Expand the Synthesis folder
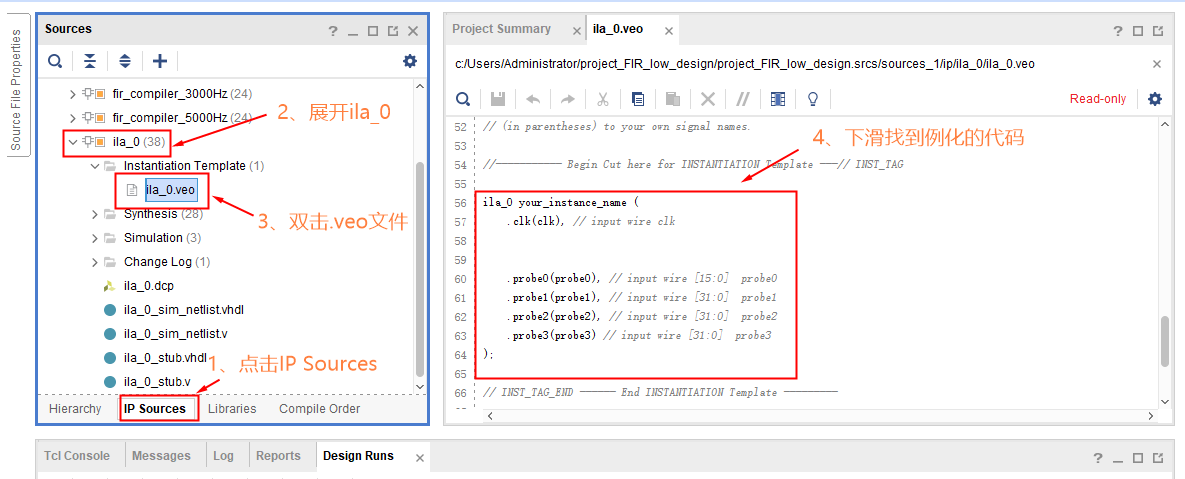The image size is (1185, 479). coord(95,214)
